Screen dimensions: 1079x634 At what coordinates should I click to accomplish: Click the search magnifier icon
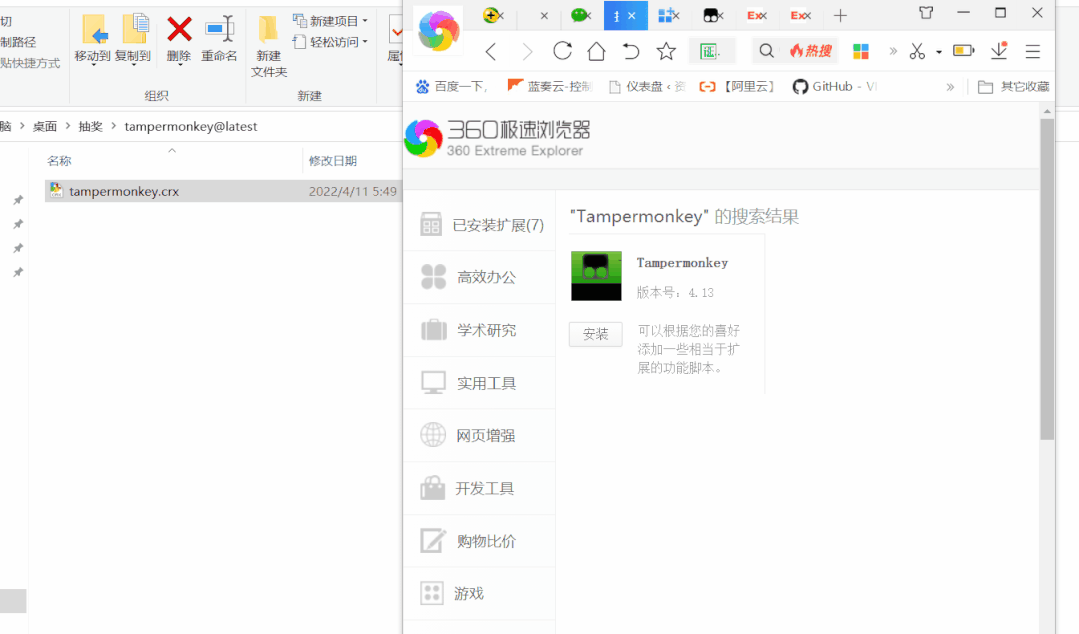pos(766,51)
